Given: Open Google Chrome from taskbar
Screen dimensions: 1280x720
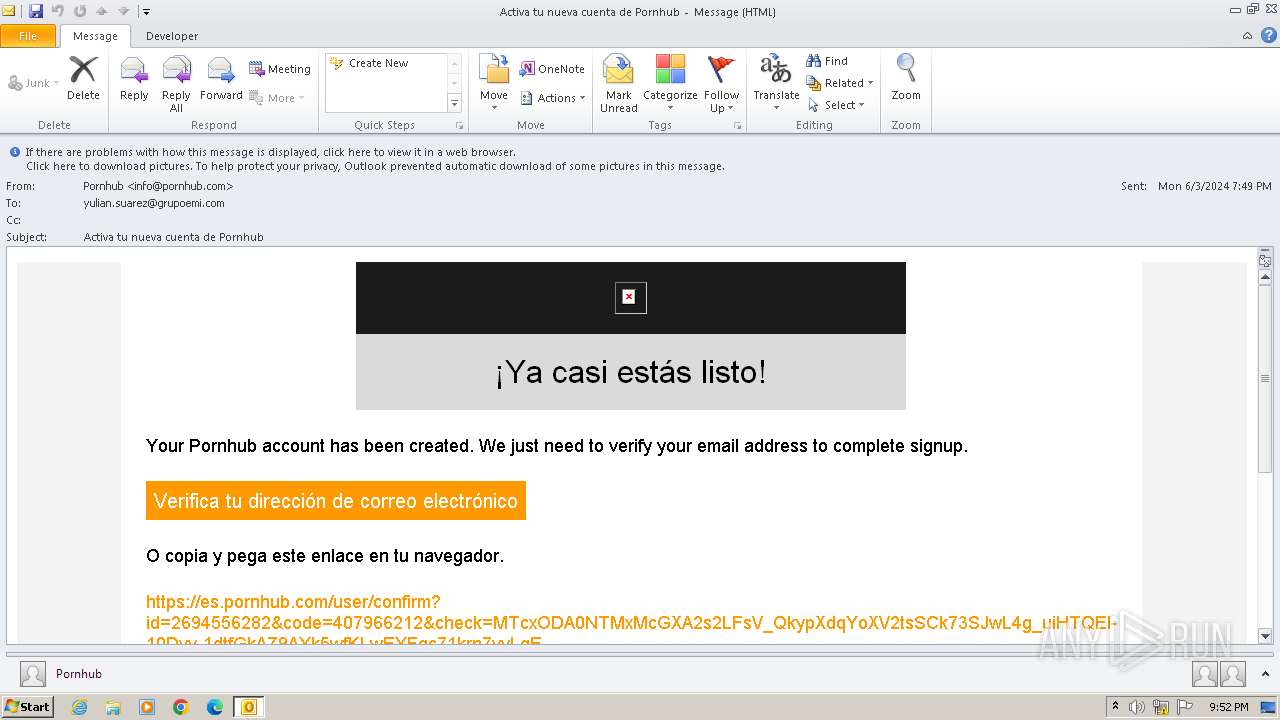Looking at the screenshot, I should (181, 707).
